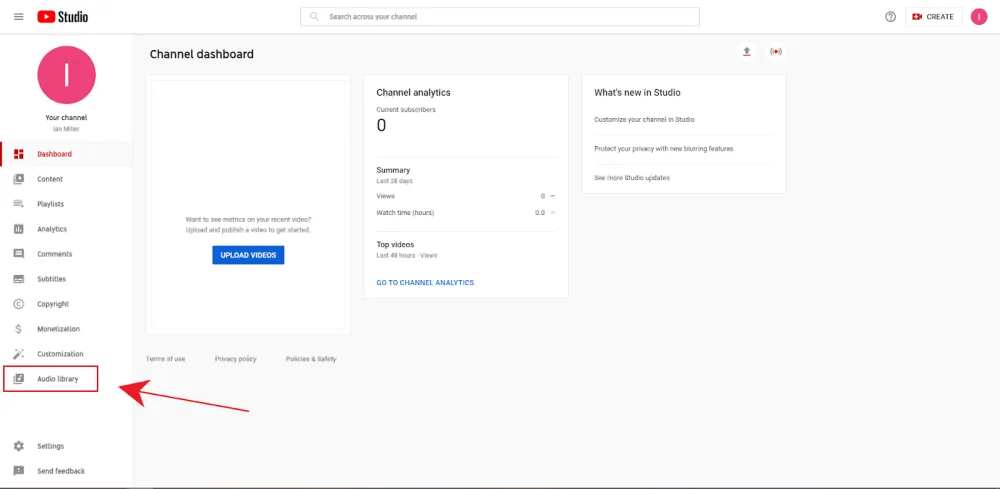Open account menu via top-right avatar

(978, 17)
